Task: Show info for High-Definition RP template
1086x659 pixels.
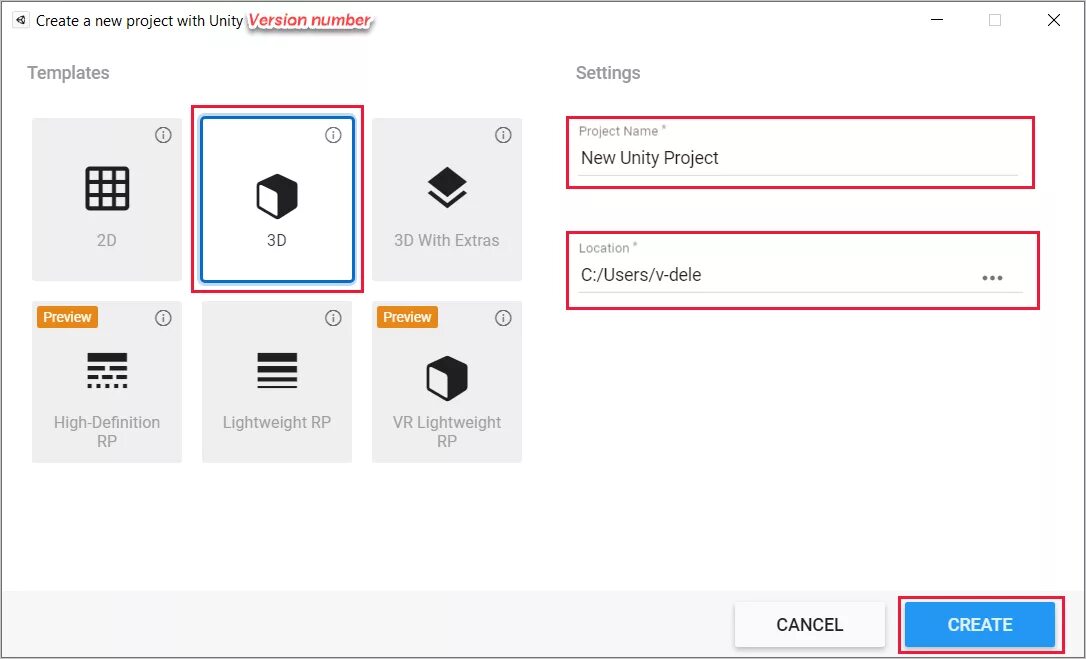Action: coord(163,318)
